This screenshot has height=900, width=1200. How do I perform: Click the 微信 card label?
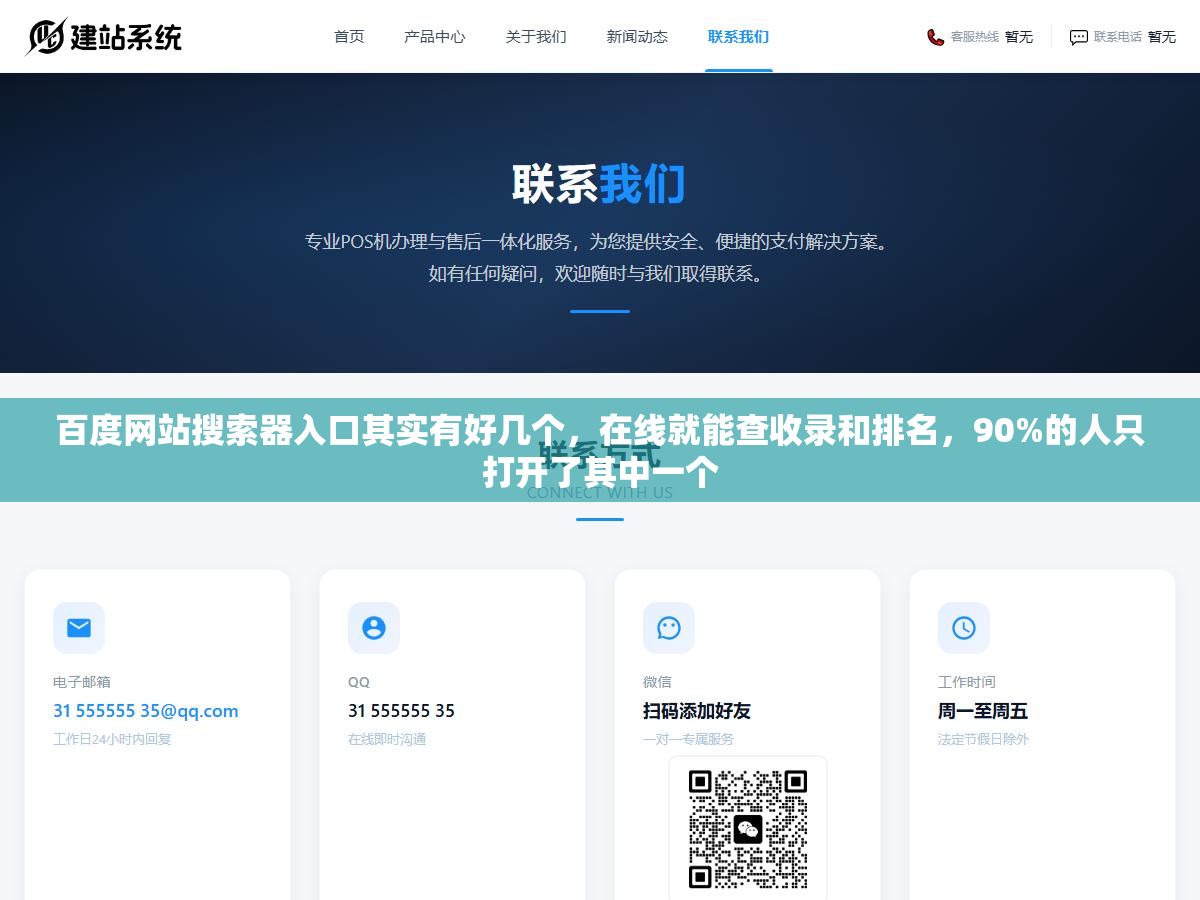tap(657, 682)
